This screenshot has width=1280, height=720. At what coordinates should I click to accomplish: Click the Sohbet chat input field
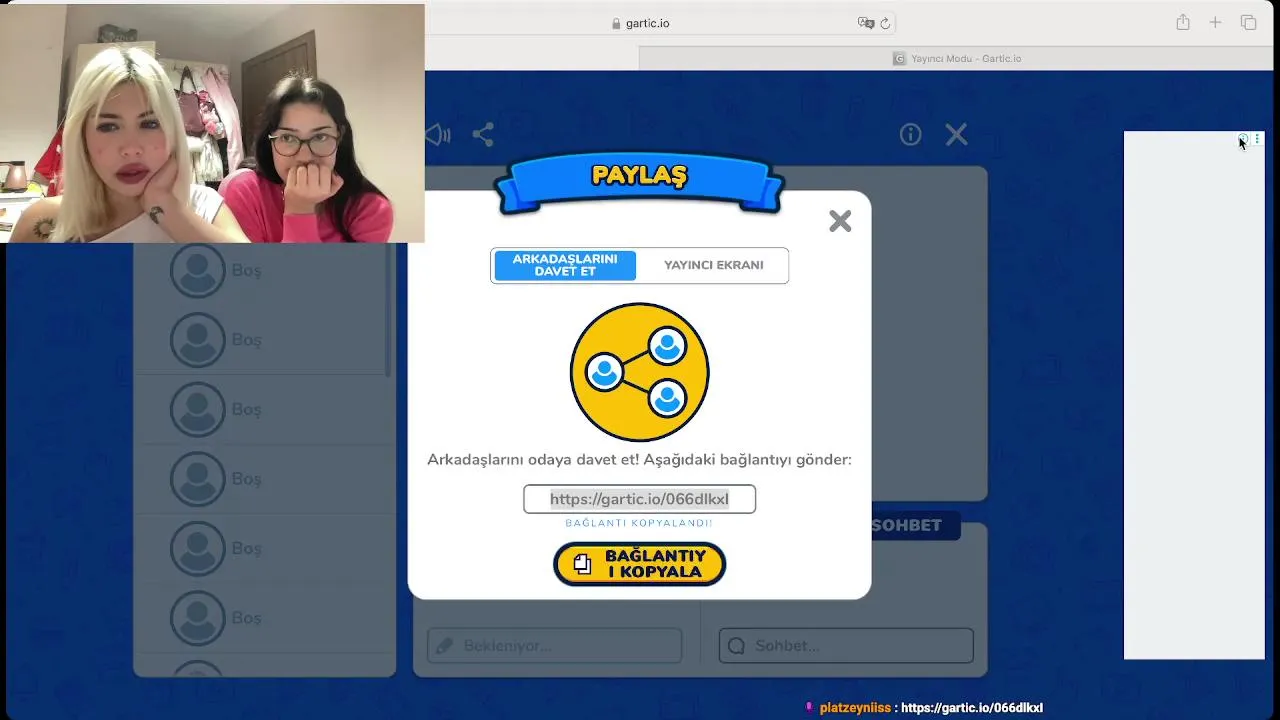846,646
